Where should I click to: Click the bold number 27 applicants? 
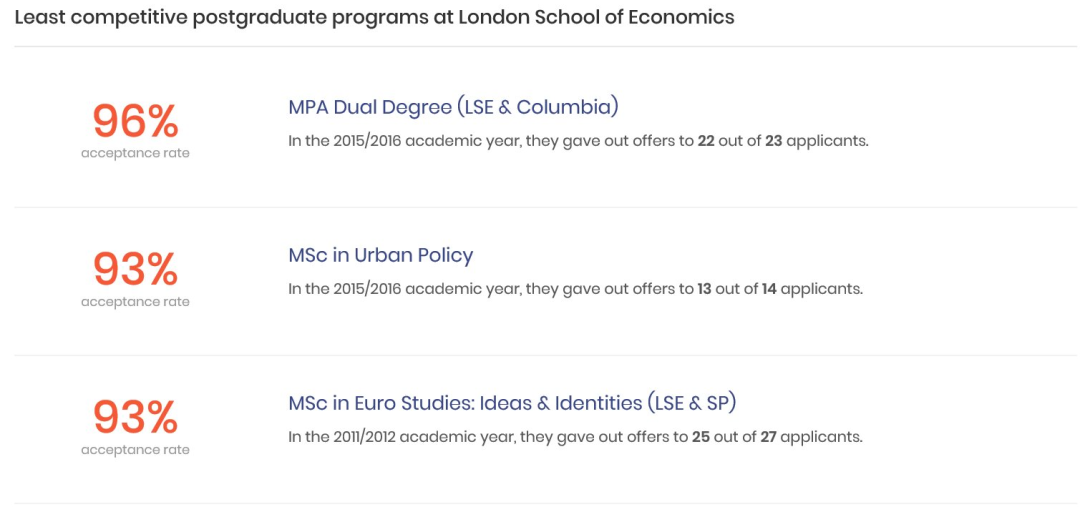point(769,437)
